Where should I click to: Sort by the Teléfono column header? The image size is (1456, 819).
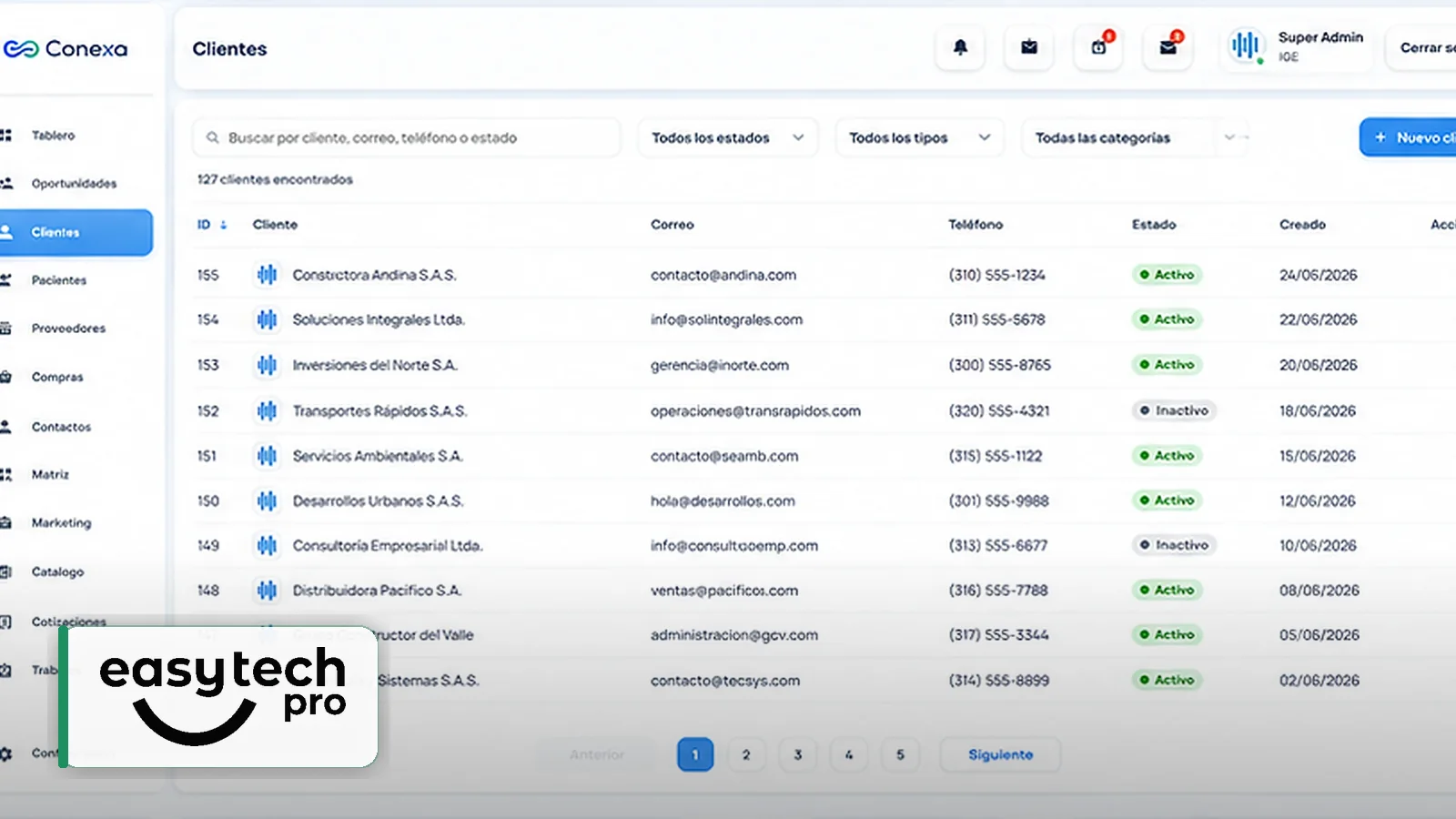[x=976, y=225]
